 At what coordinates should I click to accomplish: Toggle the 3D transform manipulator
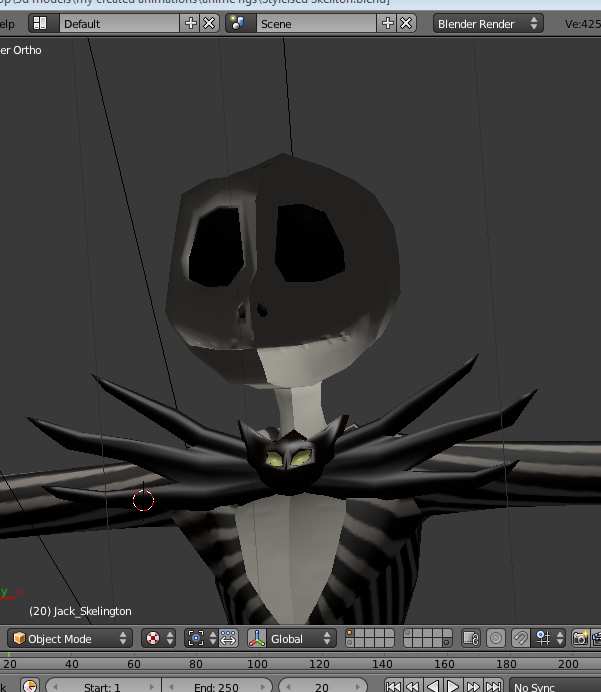click(x=256, y=639)
